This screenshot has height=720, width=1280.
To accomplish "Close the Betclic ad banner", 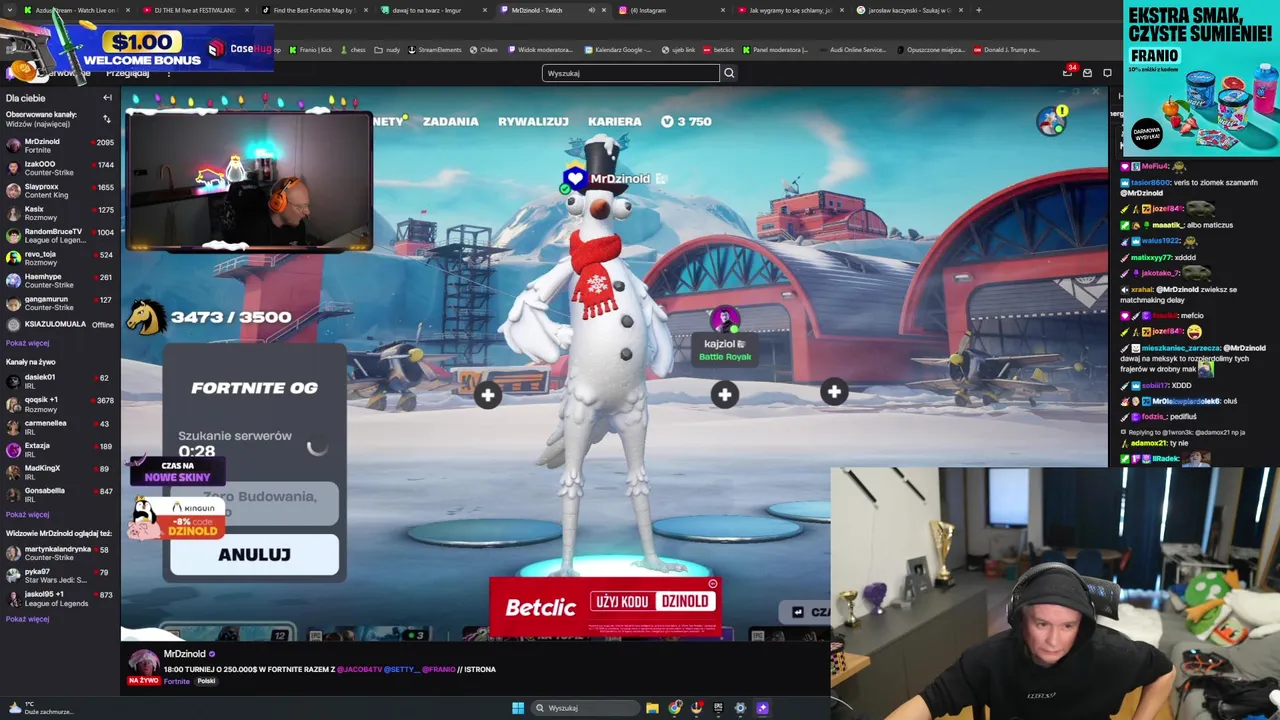I will pos(712,584).
